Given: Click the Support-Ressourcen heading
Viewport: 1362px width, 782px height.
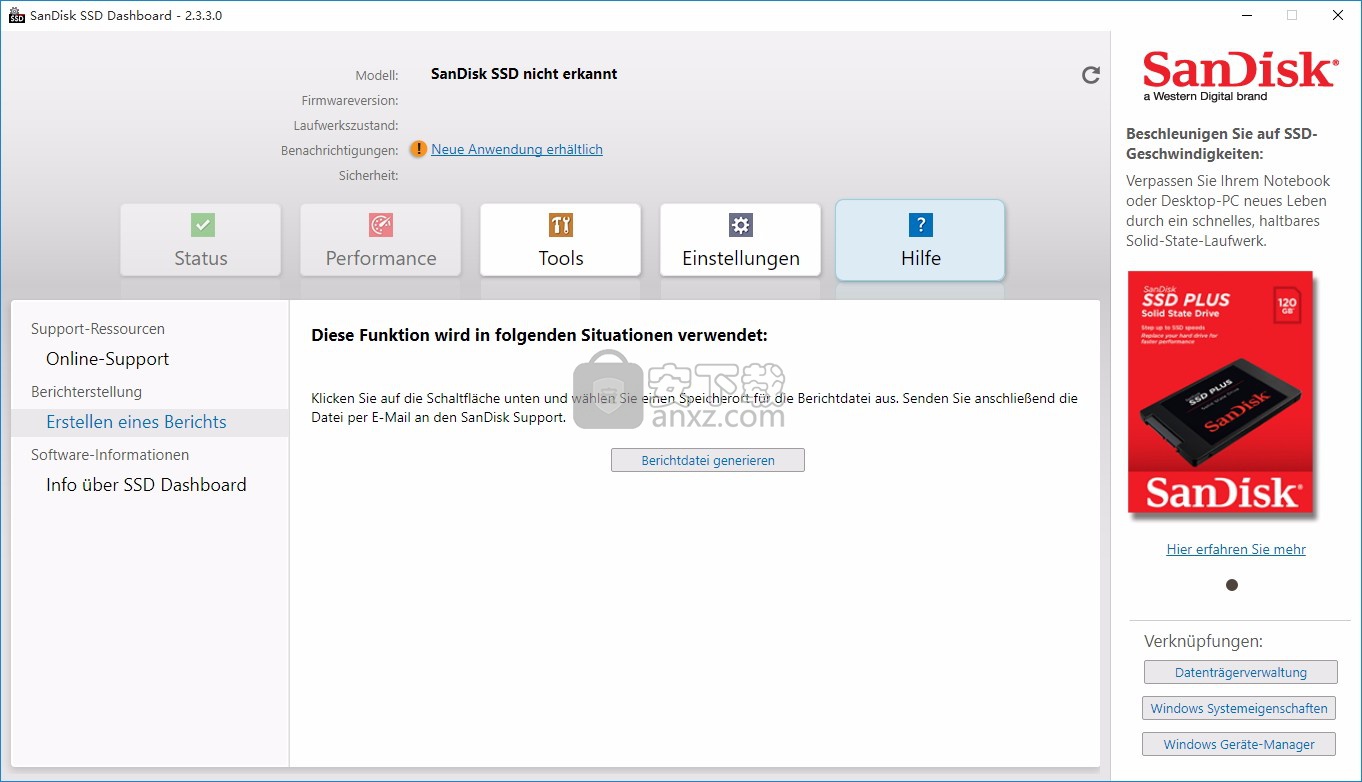Looking at the screenshot, I should [x=98, y=329].
